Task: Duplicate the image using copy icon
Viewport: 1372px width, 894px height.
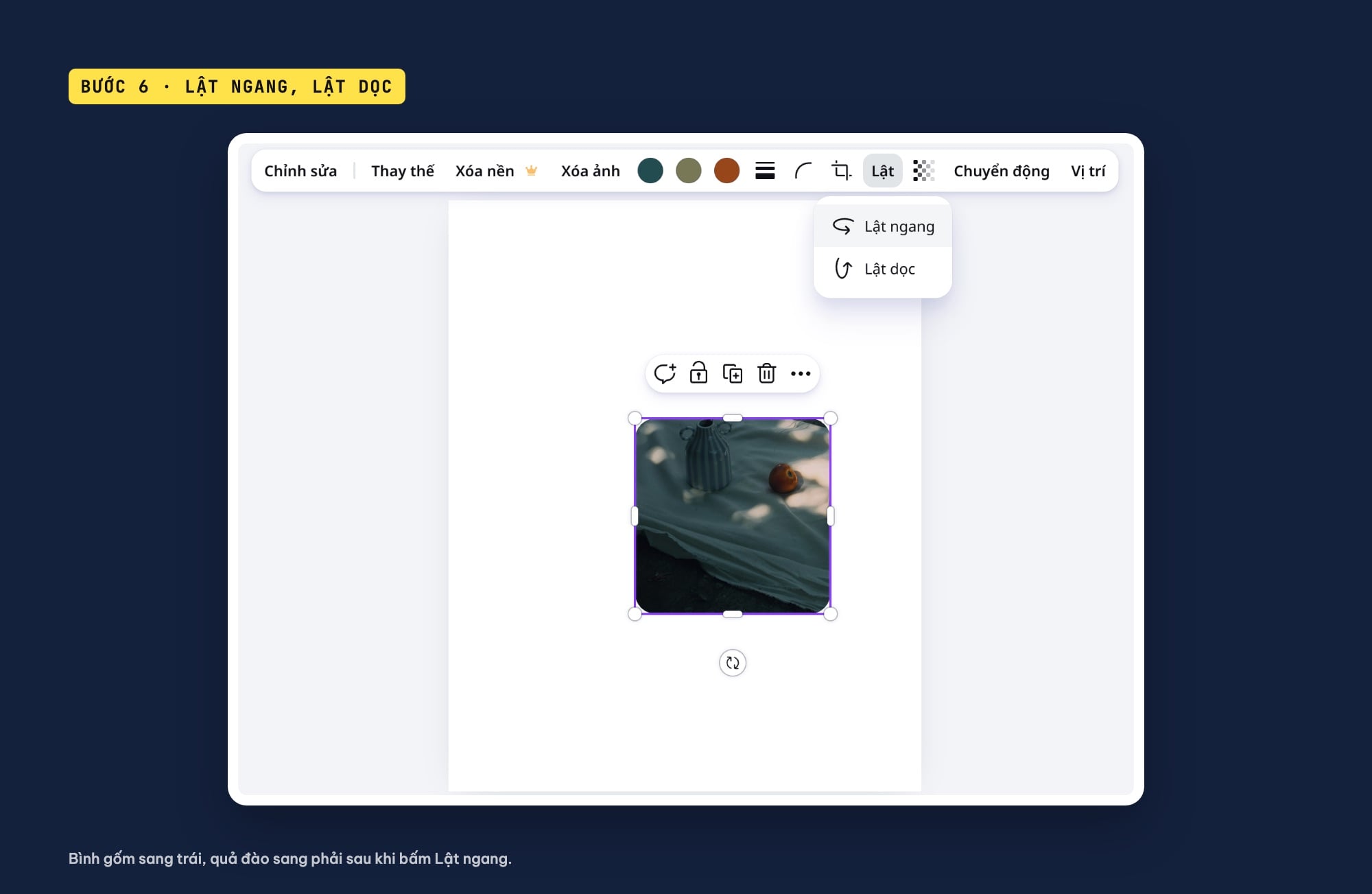Action: 733,373
